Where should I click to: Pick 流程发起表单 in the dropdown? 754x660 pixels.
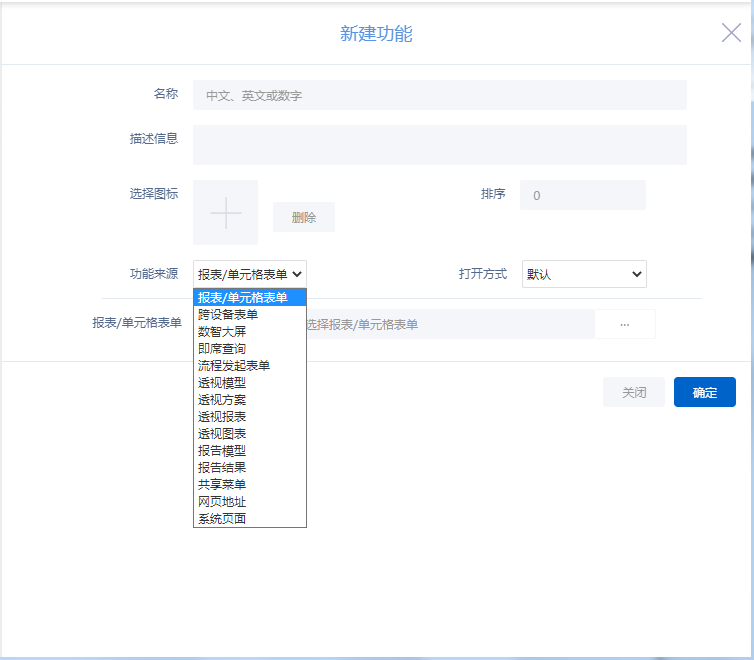point(233,365)
